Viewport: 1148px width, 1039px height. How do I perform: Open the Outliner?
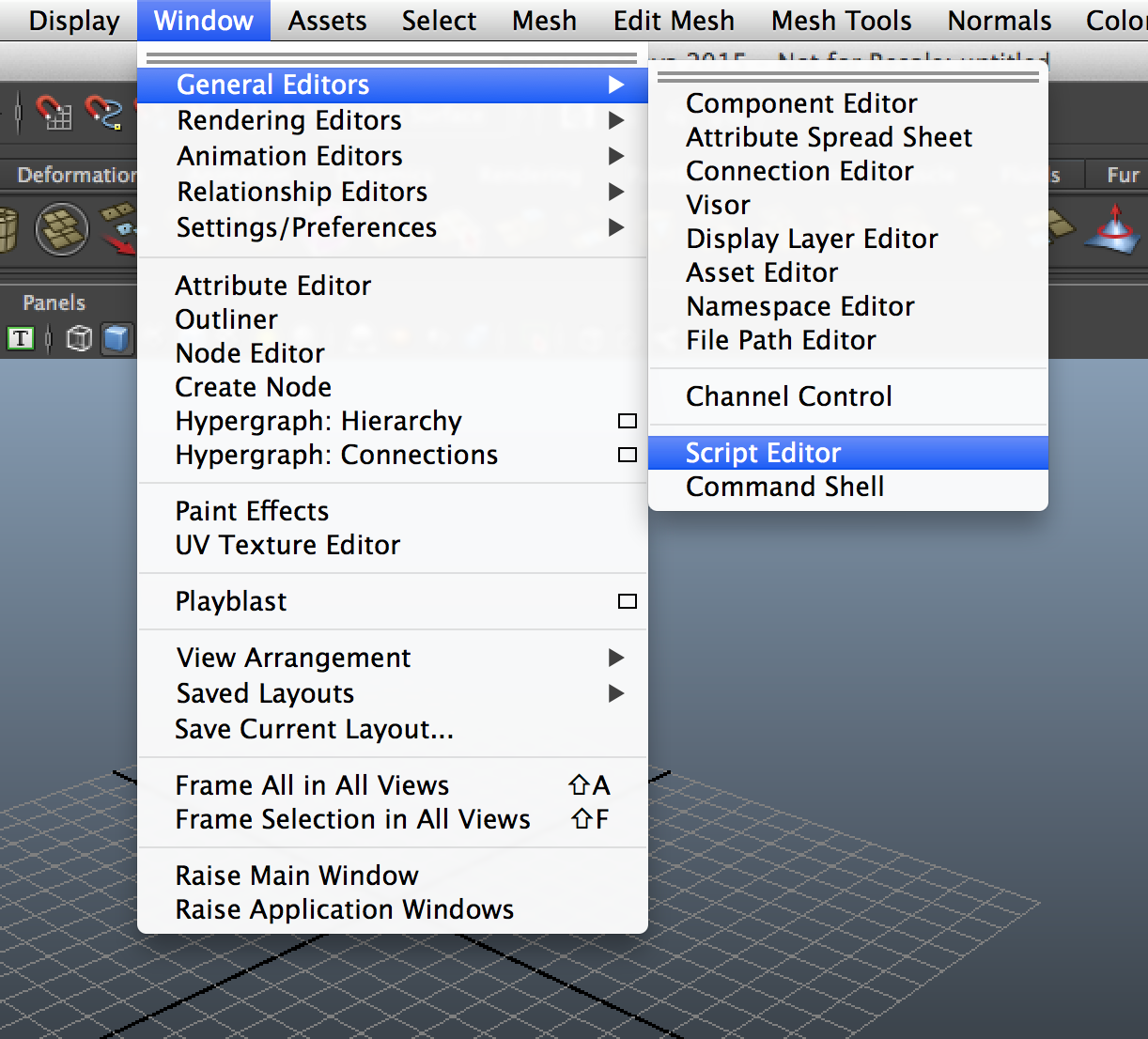(226, 319)
